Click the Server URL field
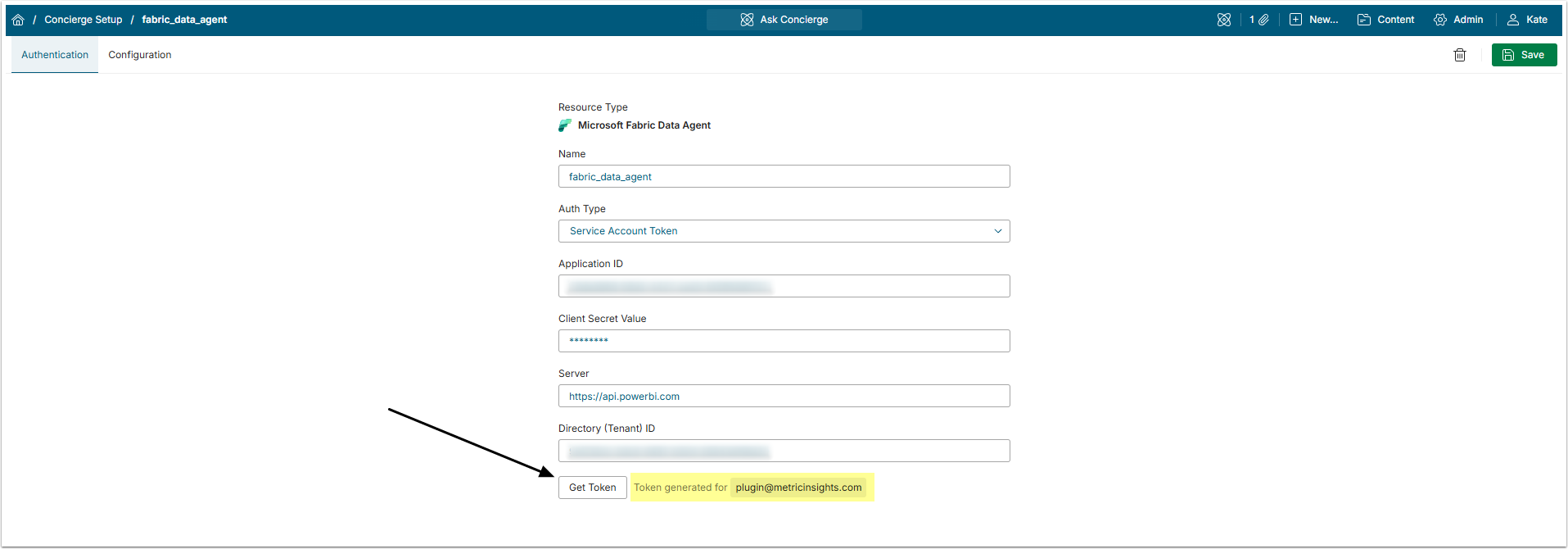The height and width of the screenshot is (549, 1568). (x=784, y=396)
